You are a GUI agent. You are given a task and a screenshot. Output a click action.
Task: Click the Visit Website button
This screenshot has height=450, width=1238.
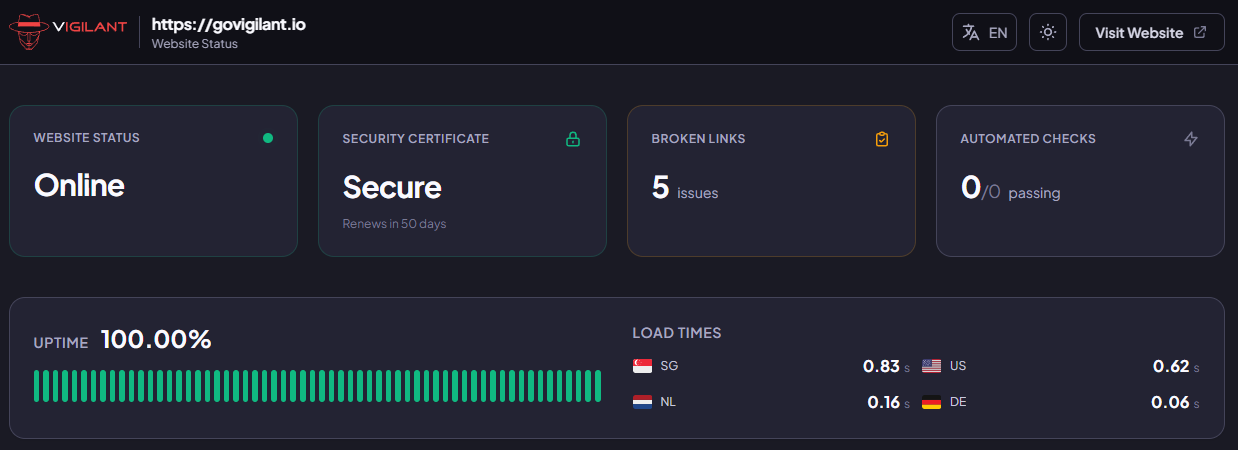tap(1151, 32)
